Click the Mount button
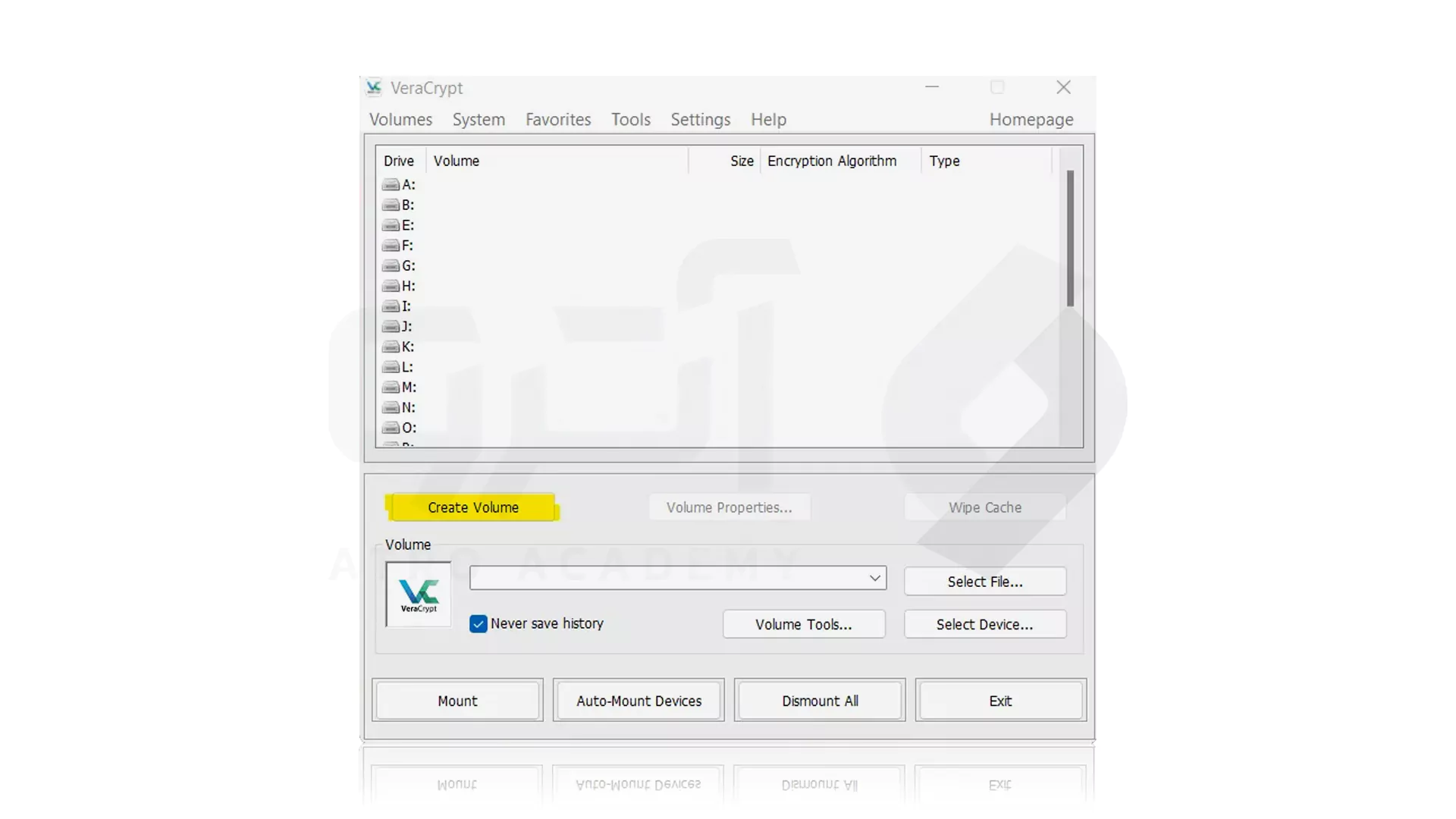 pos(457,701)
